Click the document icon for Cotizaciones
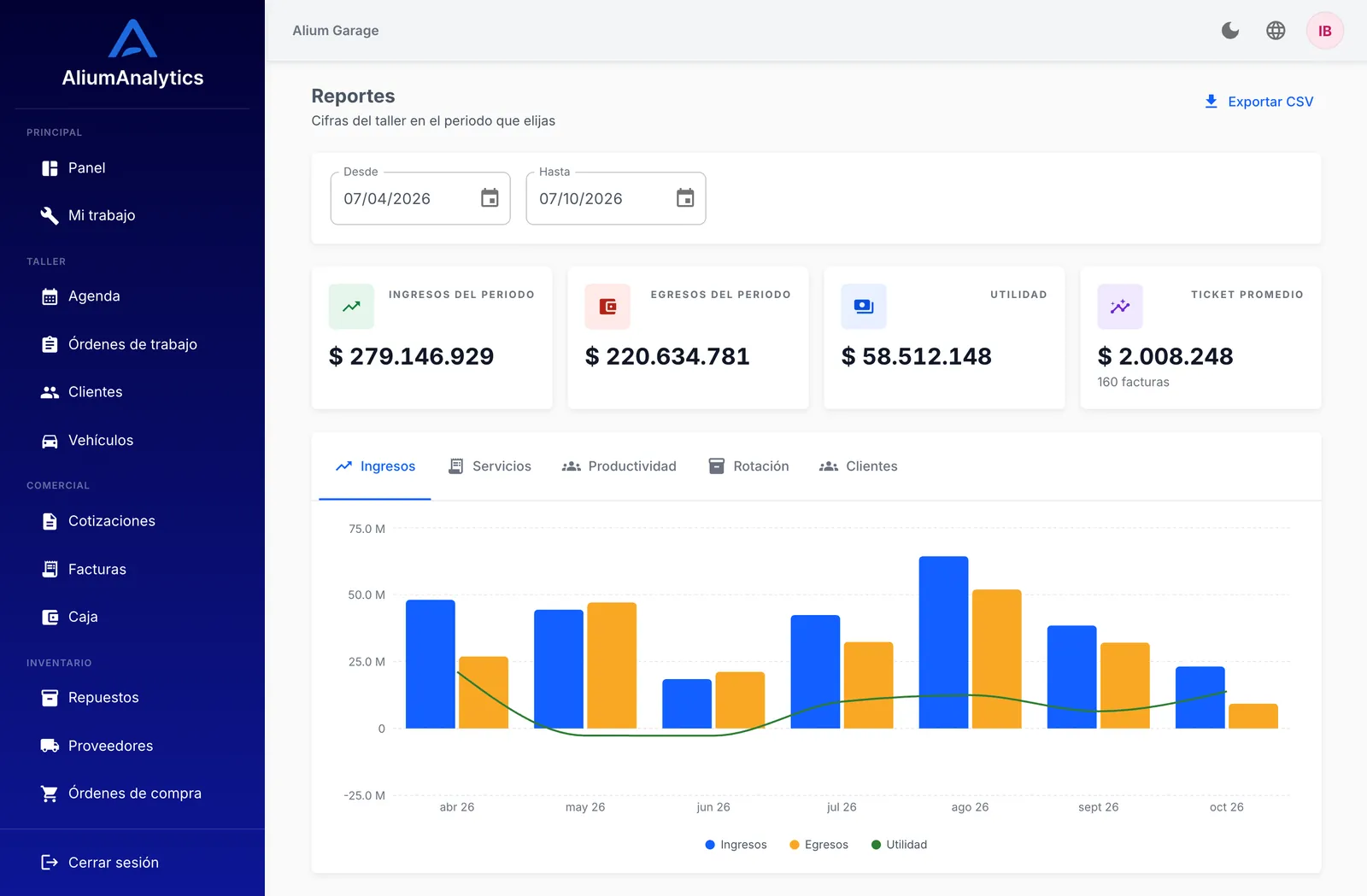 coord(50,521)
